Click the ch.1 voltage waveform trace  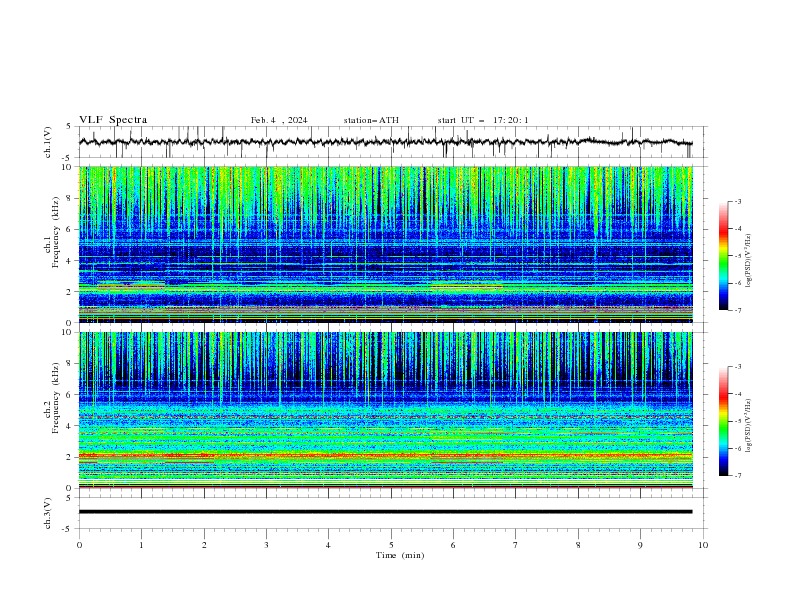tap(385, 142)
